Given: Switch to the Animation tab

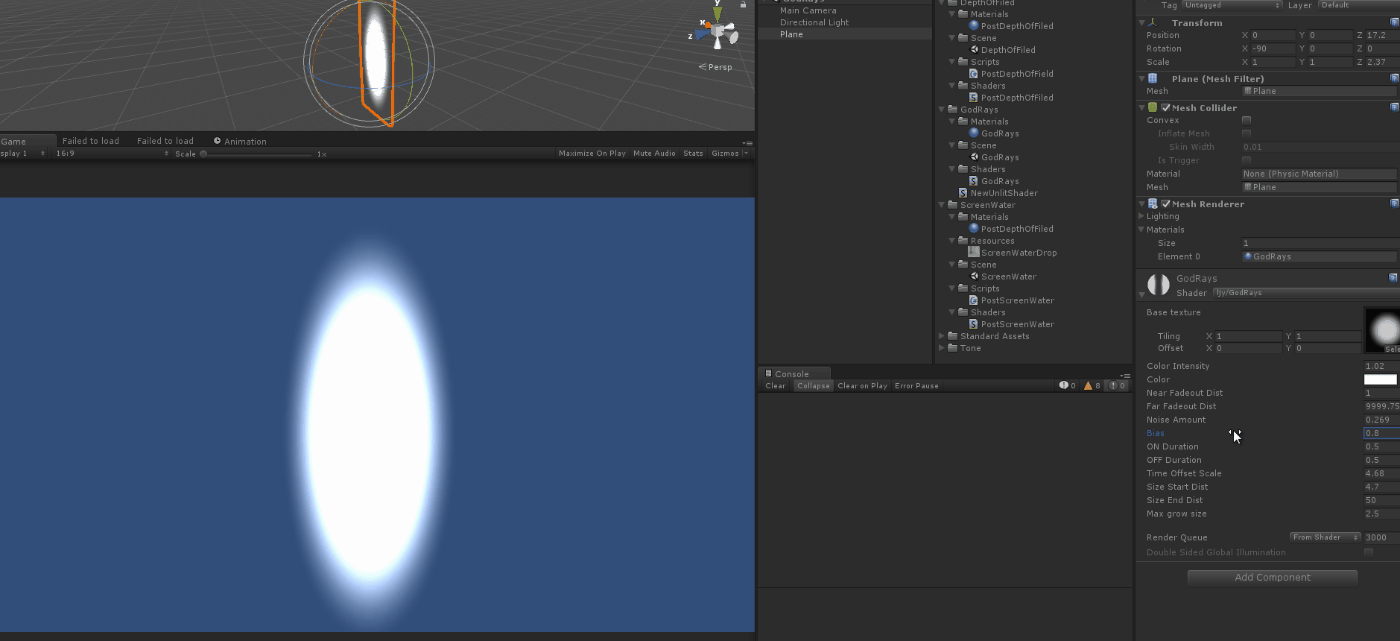Looking at the screenshot, I should (x=240, y=141).
